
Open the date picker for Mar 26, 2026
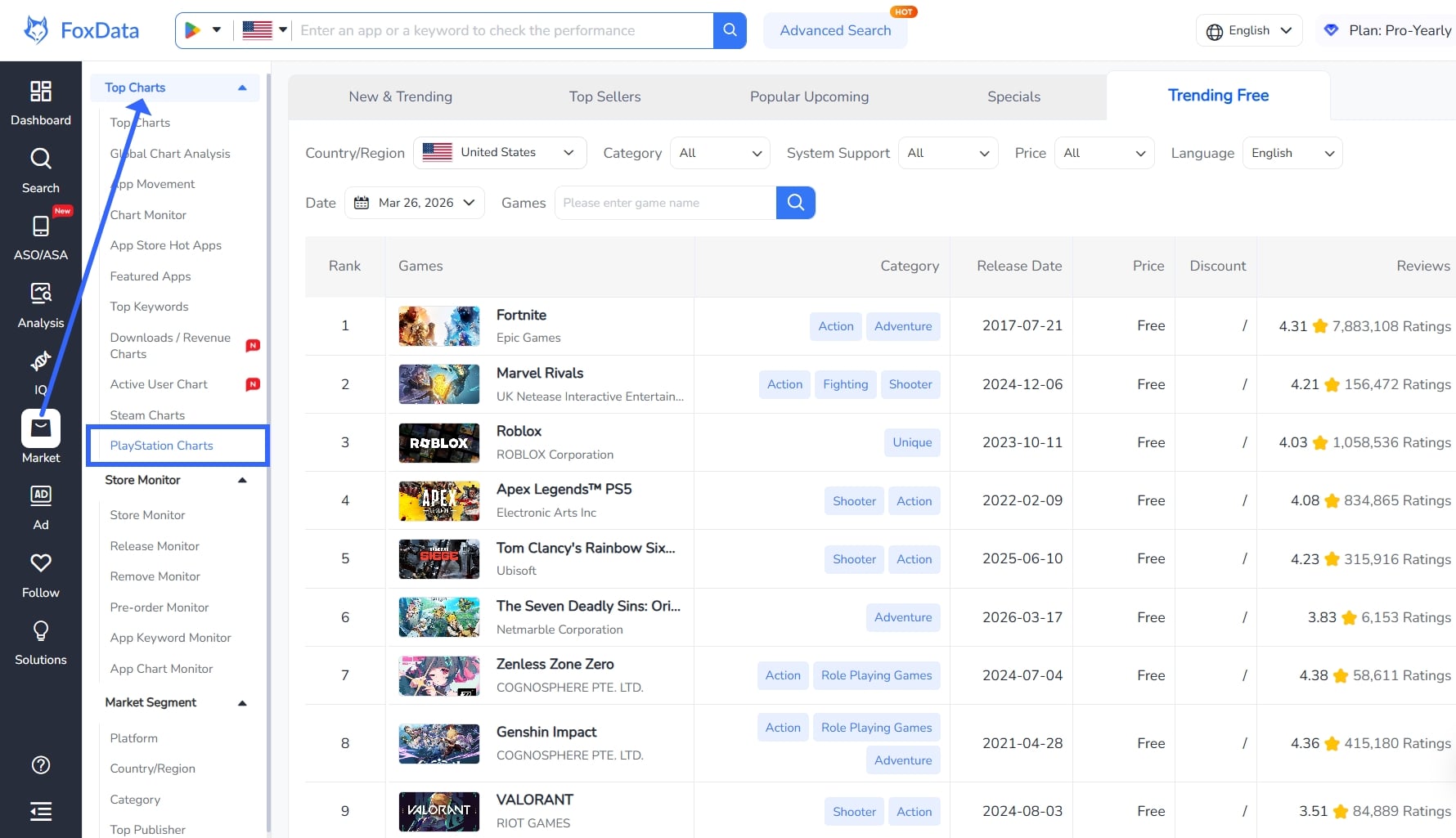(414, 202)
